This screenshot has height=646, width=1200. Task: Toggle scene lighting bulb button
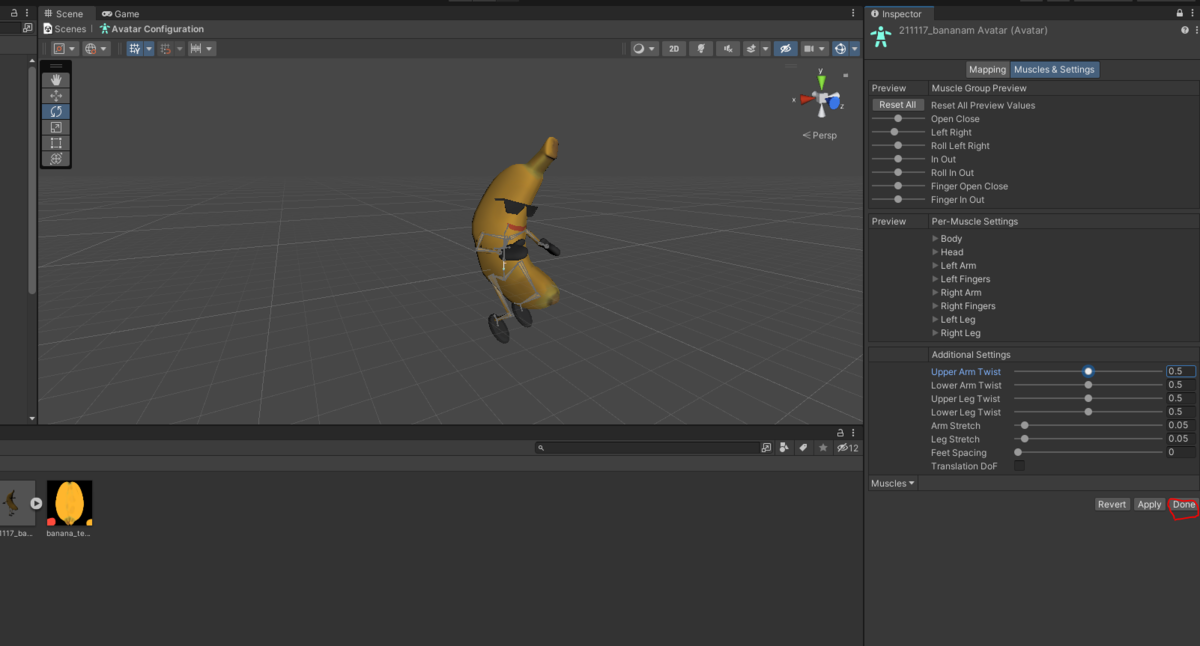[x=702, y=49]
